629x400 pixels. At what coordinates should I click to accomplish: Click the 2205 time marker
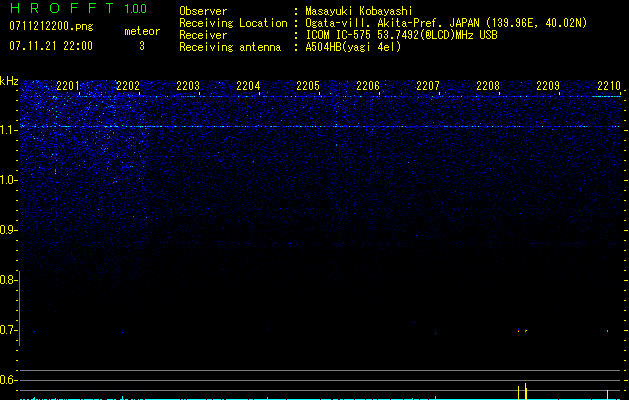(308, 85)
